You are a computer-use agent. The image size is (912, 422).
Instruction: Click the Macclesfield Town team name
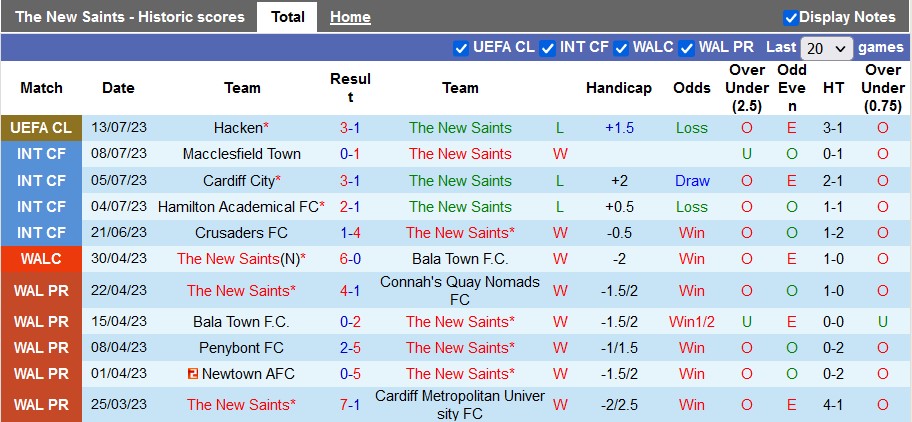[241, 154]
